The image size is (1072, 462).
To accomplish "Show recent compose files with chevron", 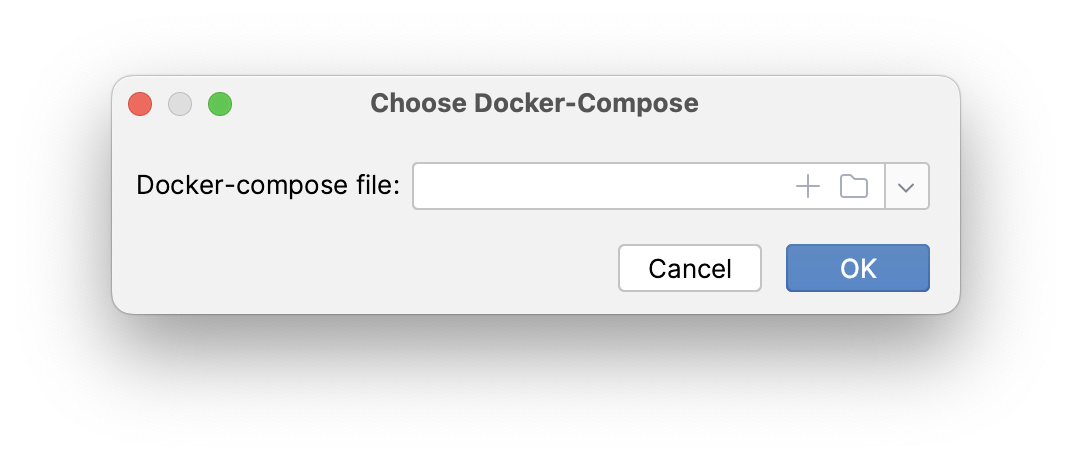I will point(907,187).
